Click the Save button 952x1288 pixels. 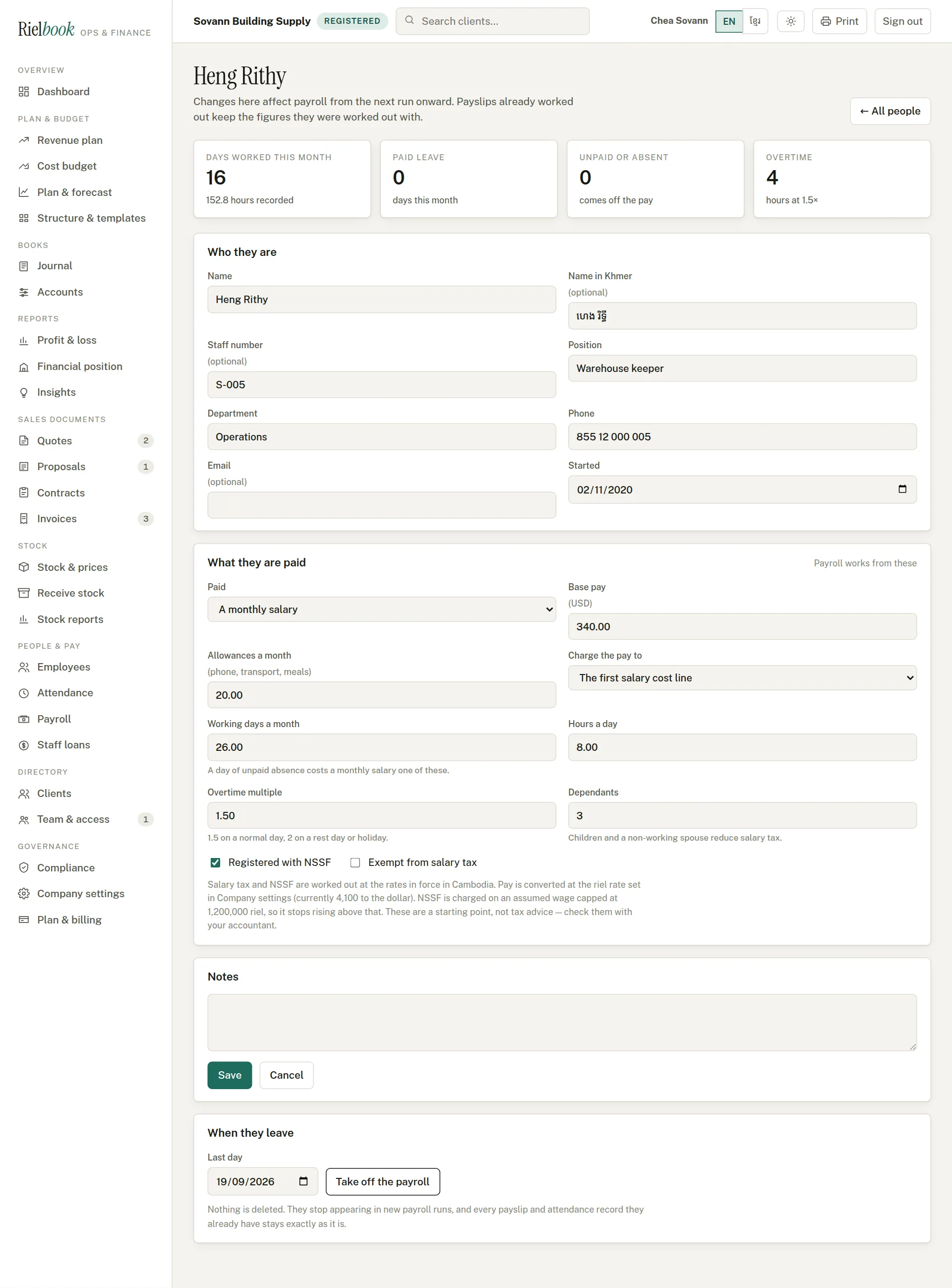(x=230, y=1075)
